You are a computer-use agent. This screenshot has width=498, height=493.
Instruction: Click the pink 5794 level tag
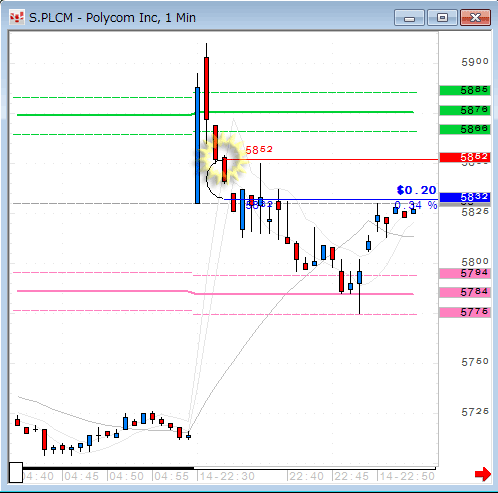[x=465, y=273]
